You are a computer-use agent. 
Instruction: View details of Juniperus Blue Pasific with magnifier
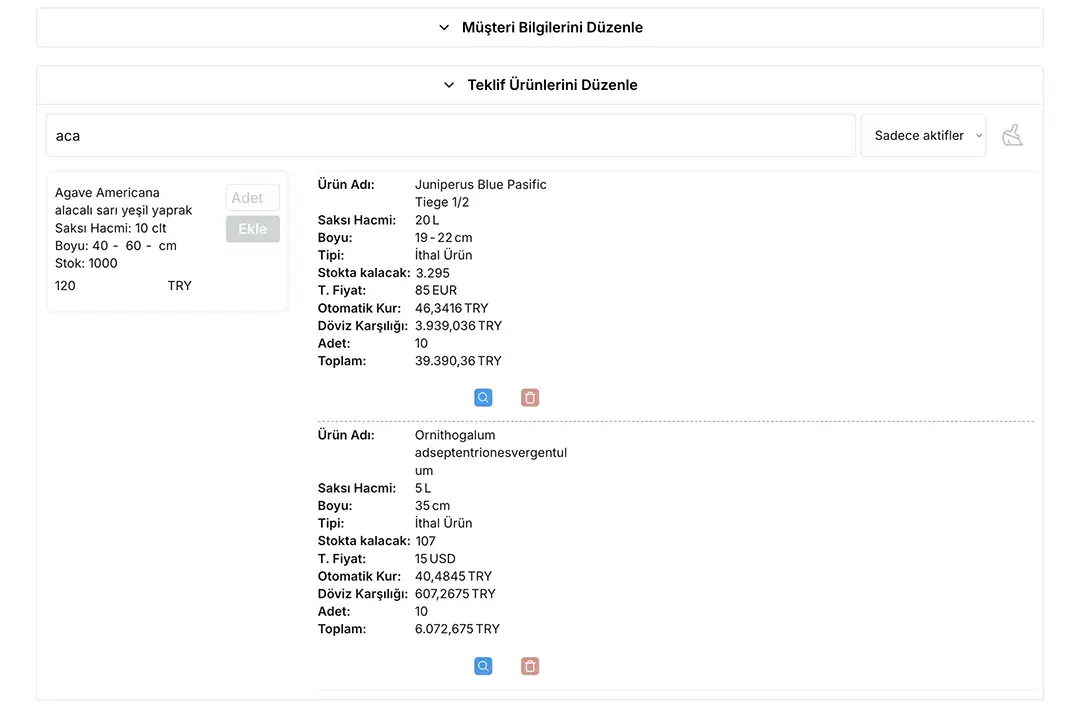tap(483, 398)
